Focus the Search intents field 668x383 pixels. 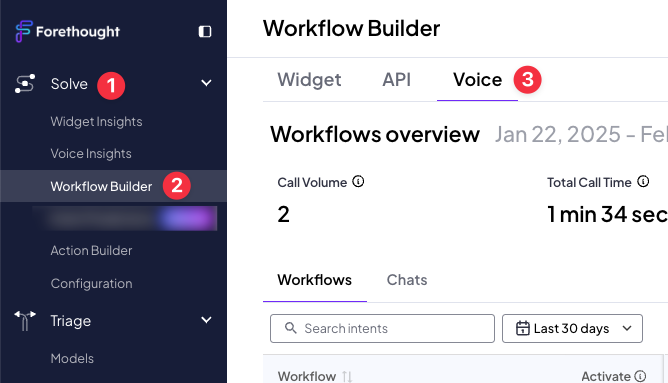(x=382, y=328)
